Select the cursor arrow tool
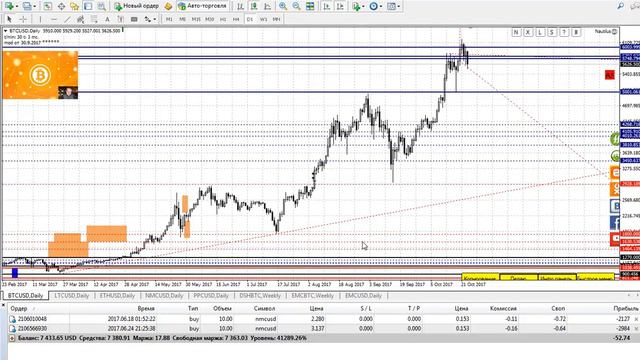The height and width of the screenshot is (360, 640). point(9,19)
